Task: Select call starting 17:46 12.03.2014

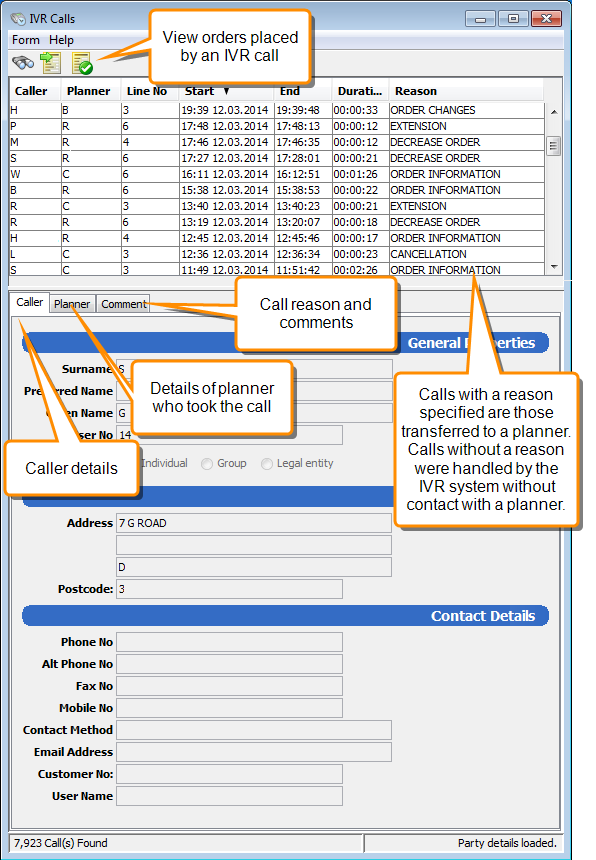Action: pyautogui.click(x=277, y=142)
